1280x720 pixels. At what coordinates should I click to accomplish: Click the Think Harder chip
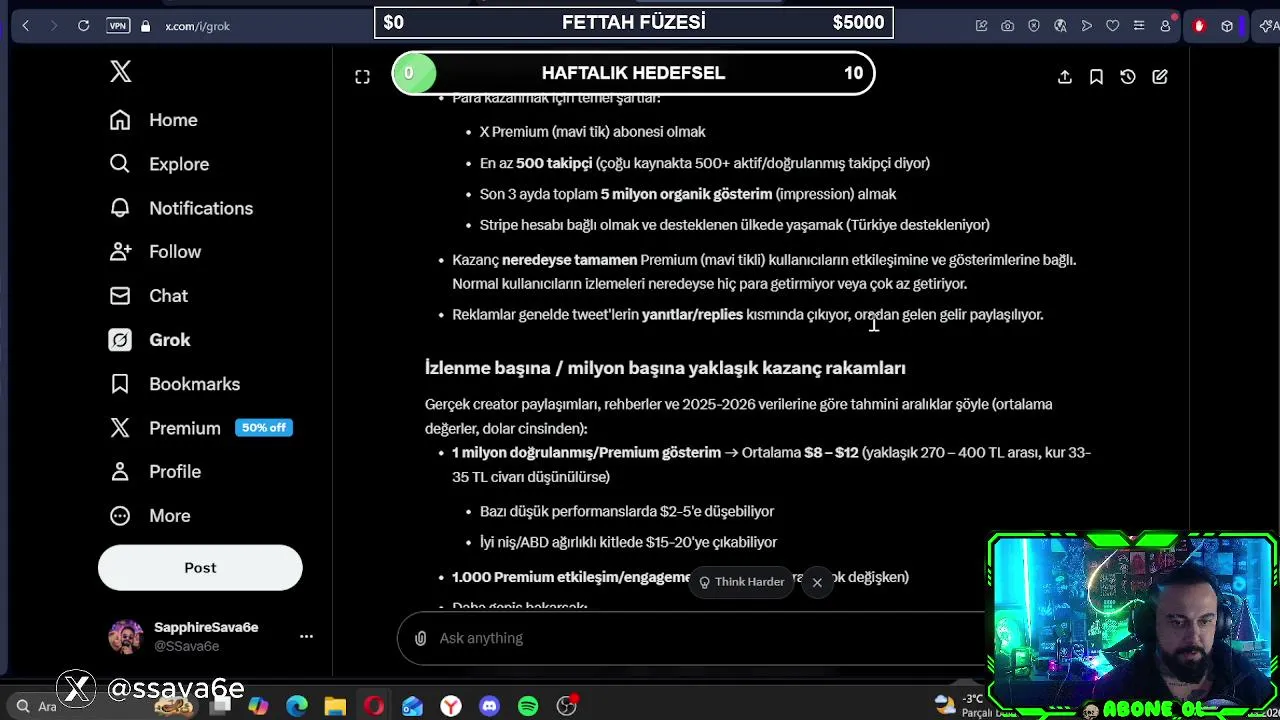(x=741, y=582)
